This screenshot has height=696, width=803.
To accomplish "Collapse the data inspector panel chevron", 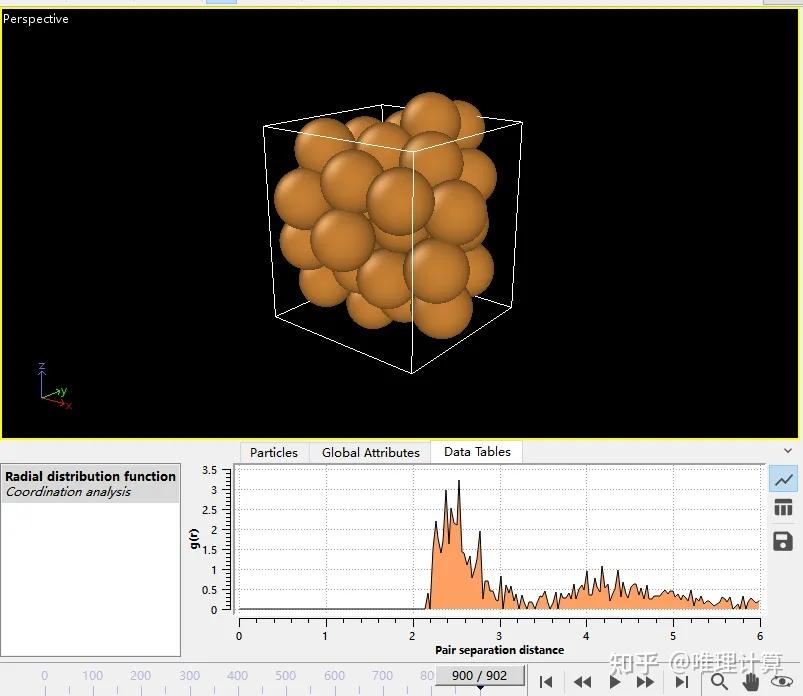I will (789, 451).
